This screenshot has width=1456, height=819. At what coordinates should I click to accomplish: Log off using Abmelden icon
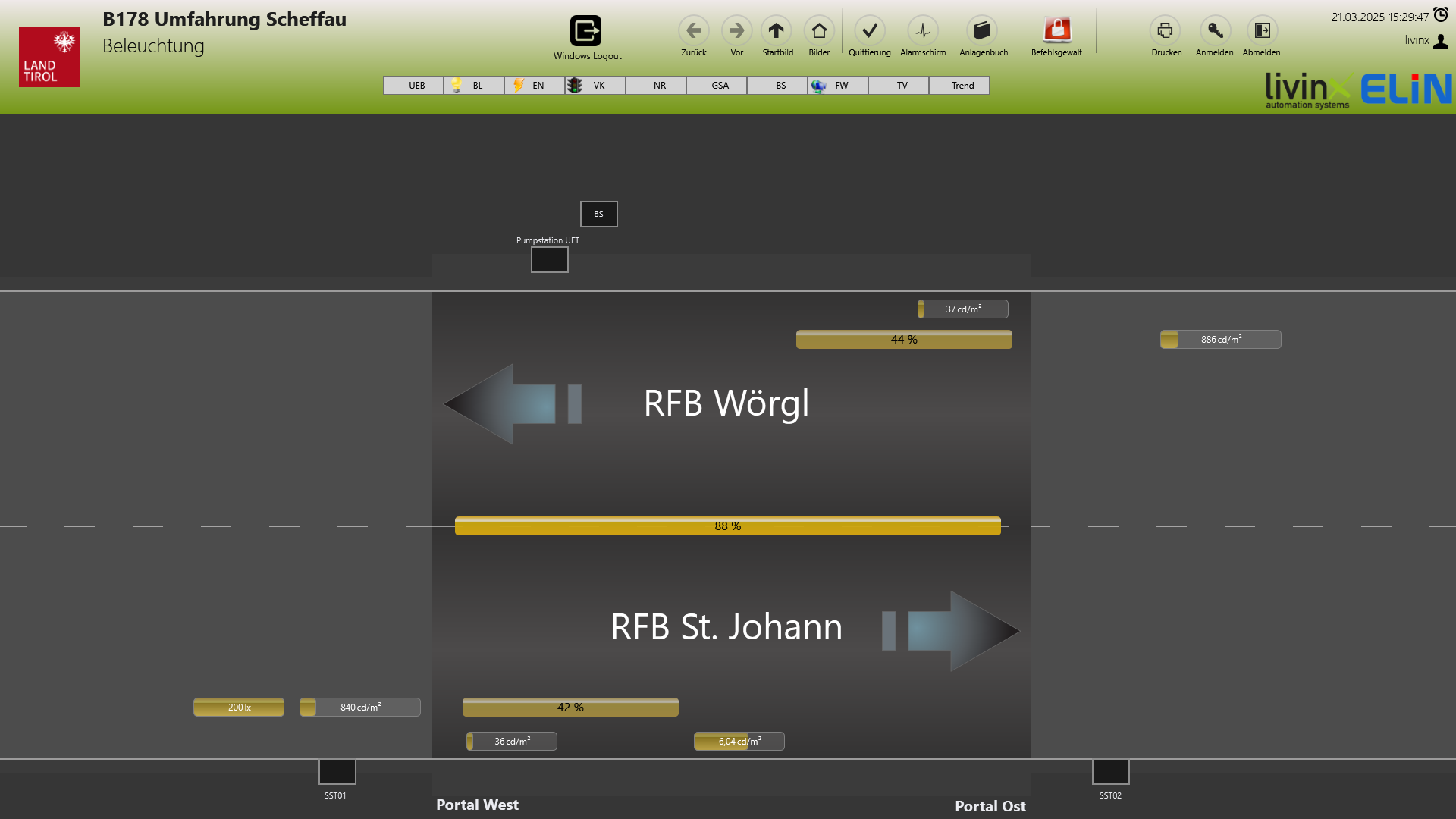[1261, 31]
